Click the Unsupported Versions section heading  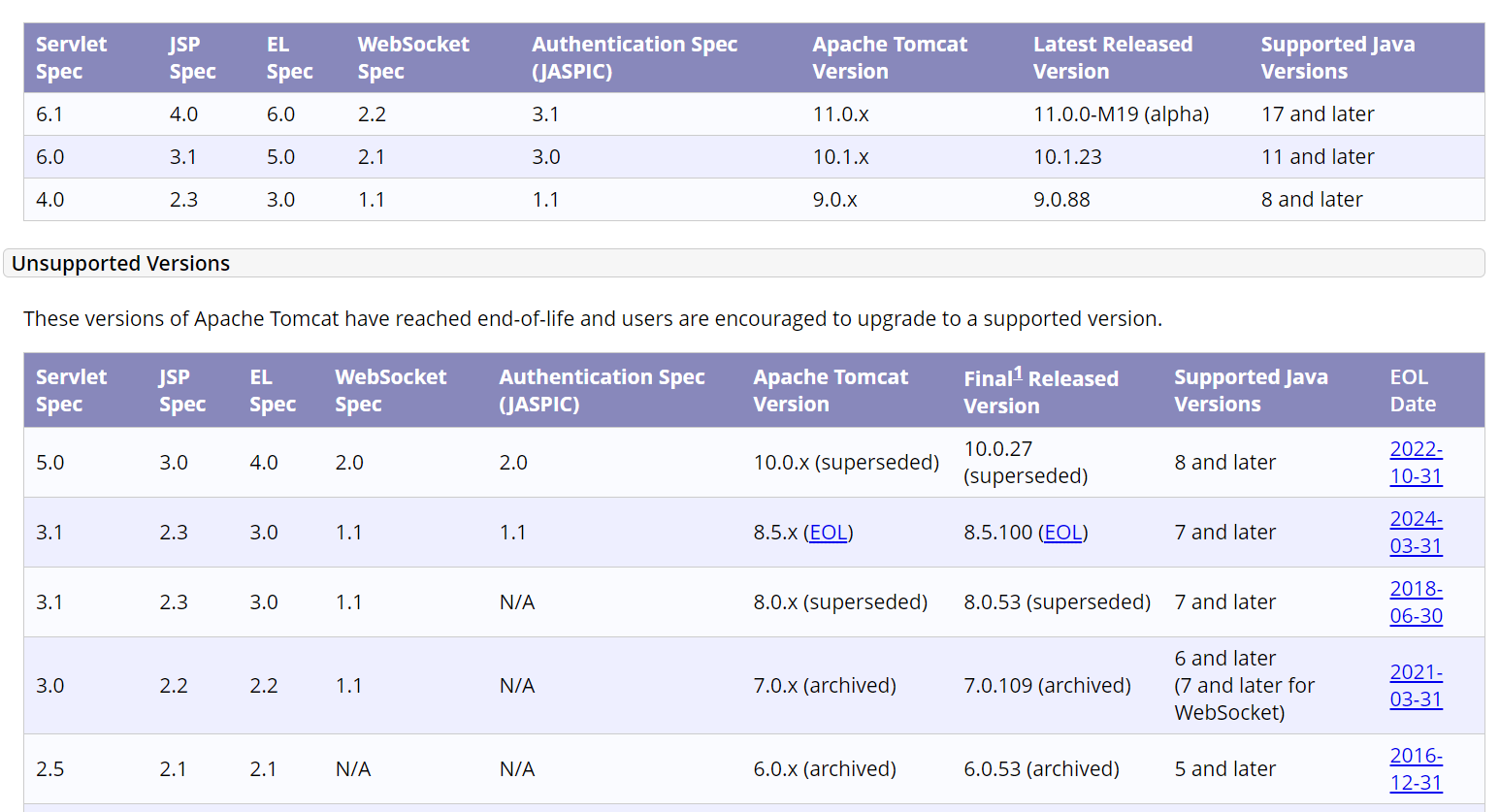pyautogui.click(x=121, y=264)
